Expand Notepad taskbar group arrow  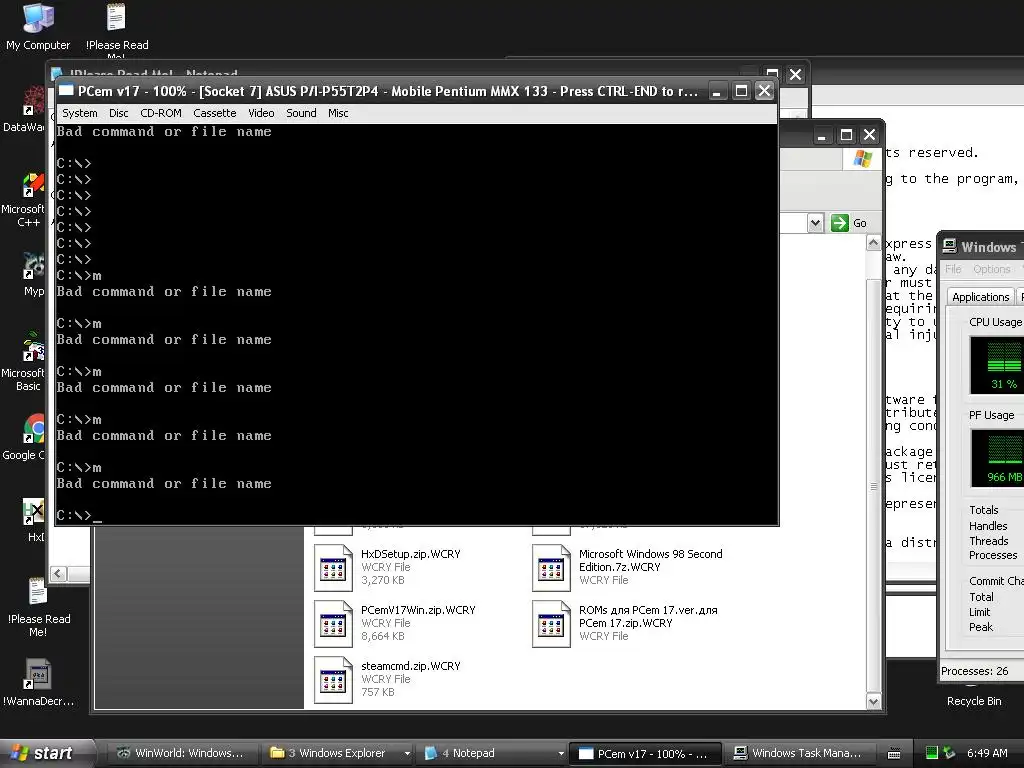pyautogui.click(x=561, y=753)
